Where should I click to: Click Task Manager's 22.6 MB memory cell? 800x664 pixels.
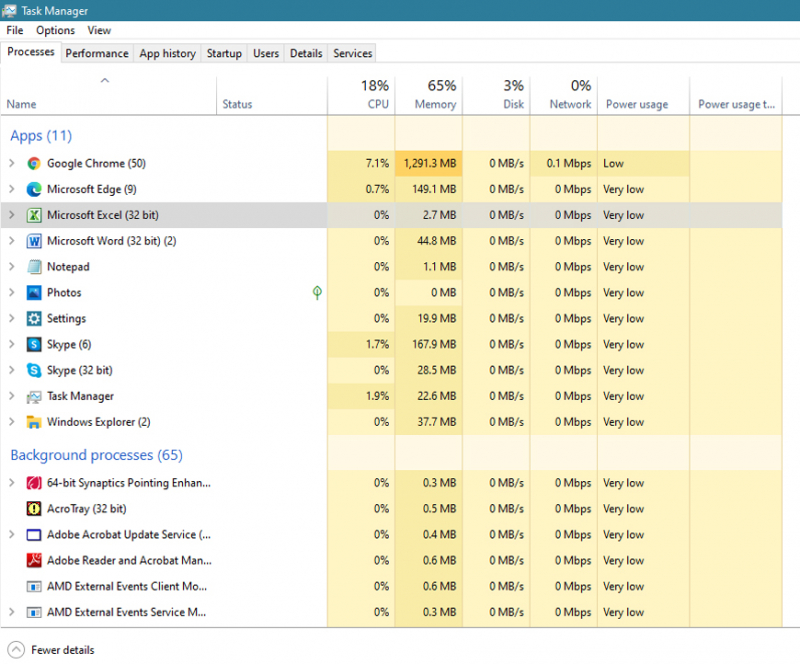[x=429, y=397]
